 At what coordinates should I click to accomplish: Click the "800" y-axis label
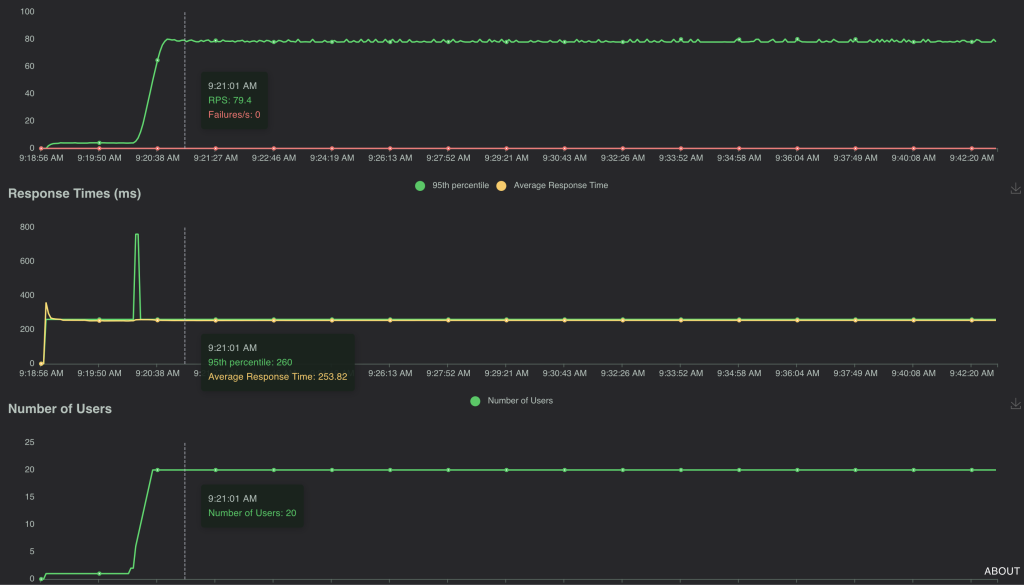coord(27,227)
